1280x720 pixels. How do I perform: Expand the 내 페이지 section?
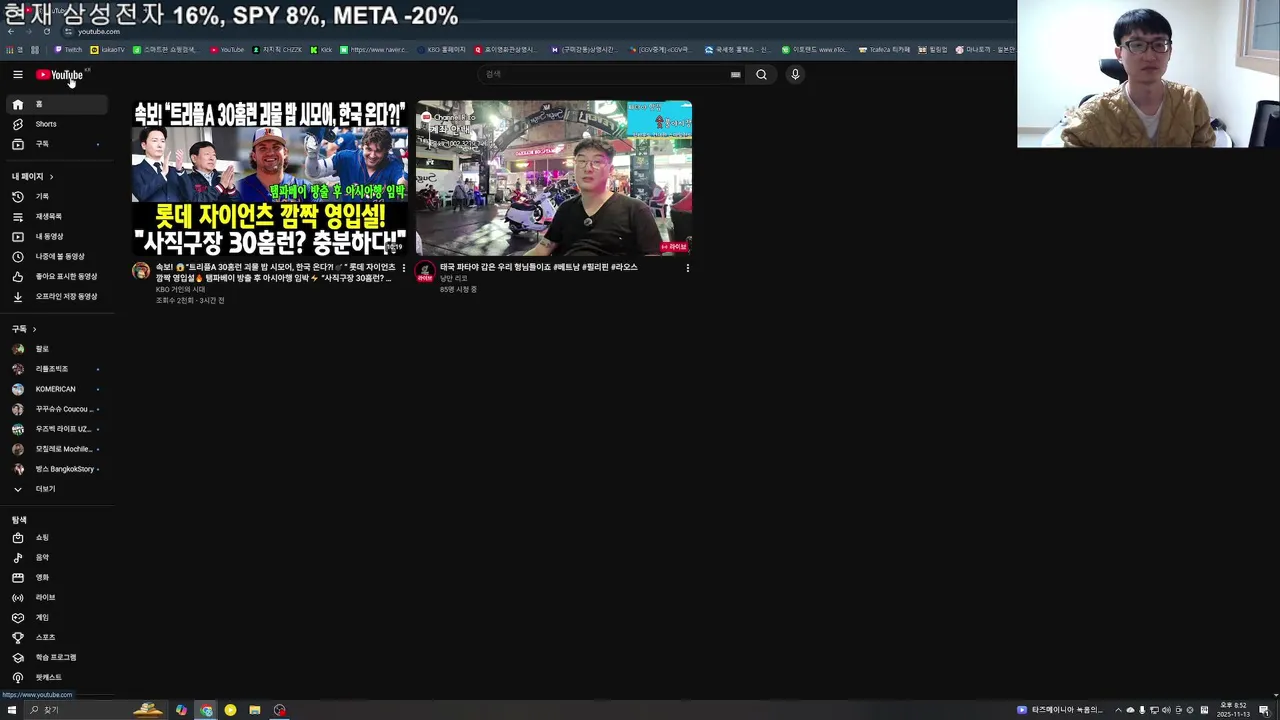coord(33,176)
